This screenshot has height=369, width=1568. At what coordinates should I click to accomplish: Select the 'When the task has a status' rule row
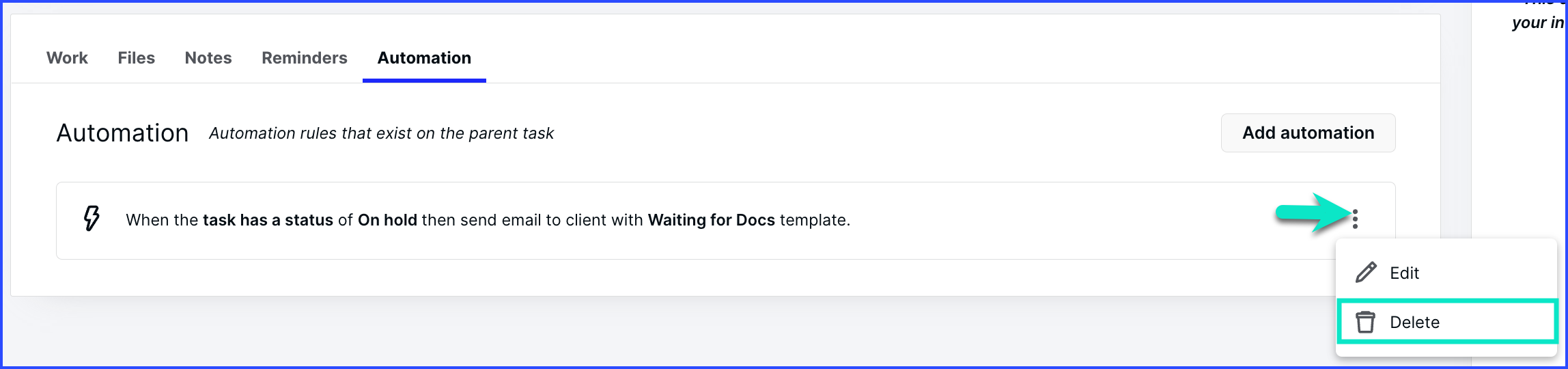[x=725, y=220]
